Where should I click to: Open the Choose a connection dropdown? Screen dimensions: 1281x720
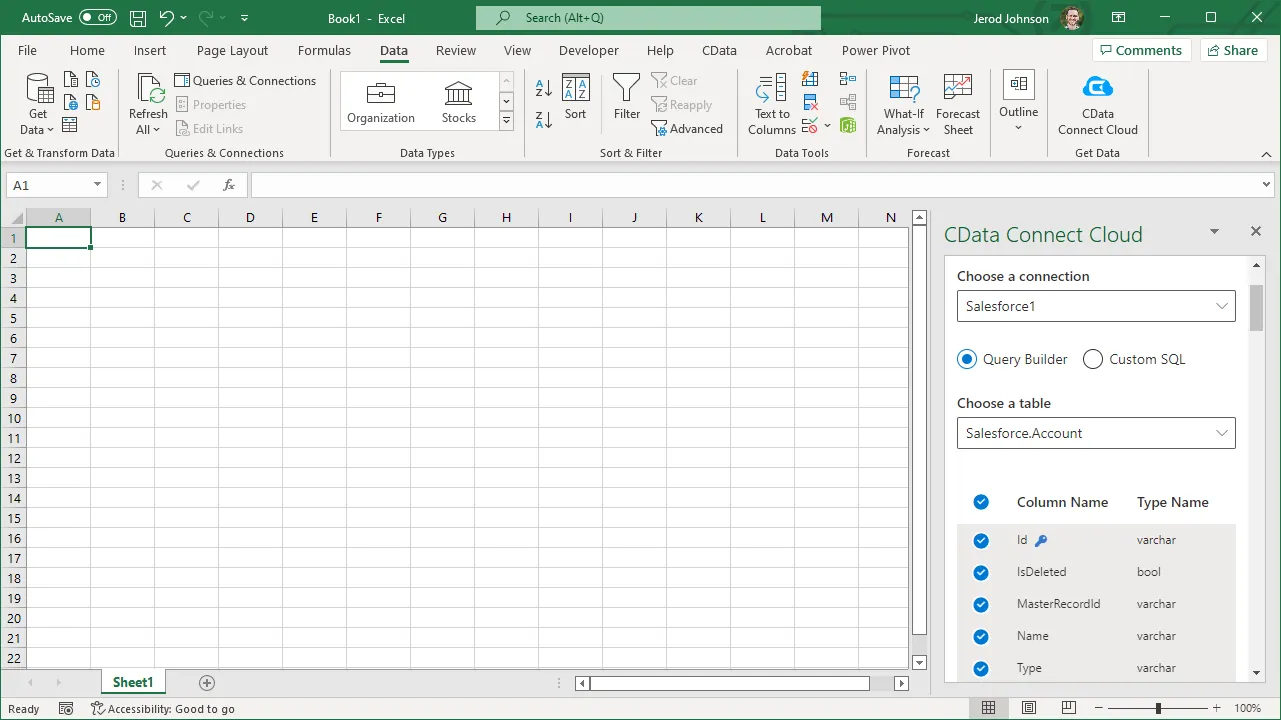click(1096, 306)
